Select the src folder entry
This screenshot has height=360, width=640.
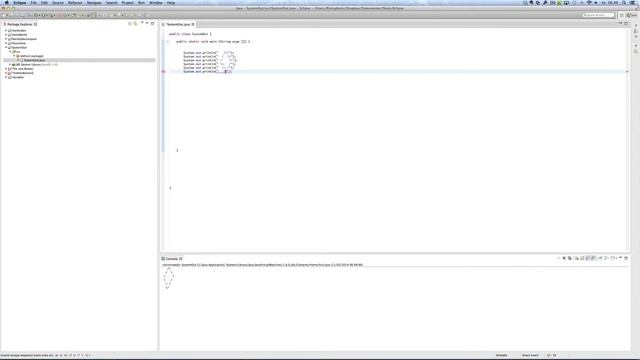click(16, 52)
